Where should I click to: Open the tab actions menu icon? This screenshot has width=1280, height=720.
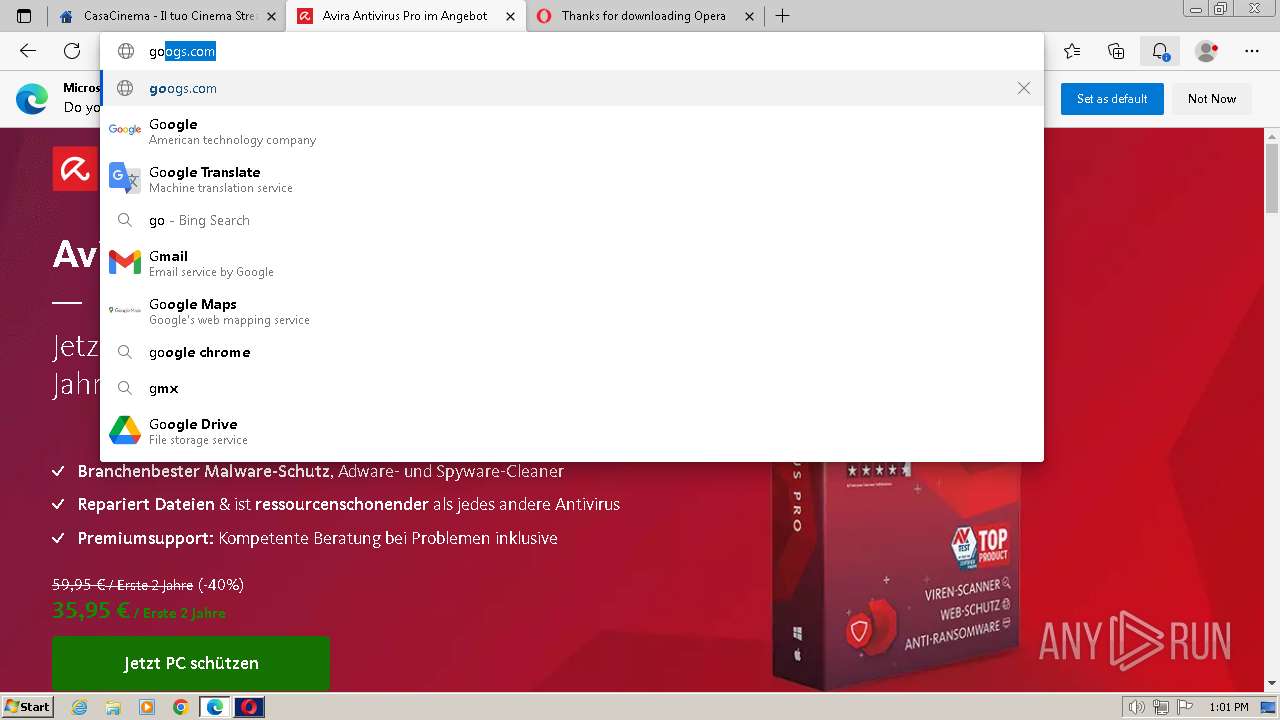pos(24,16)
